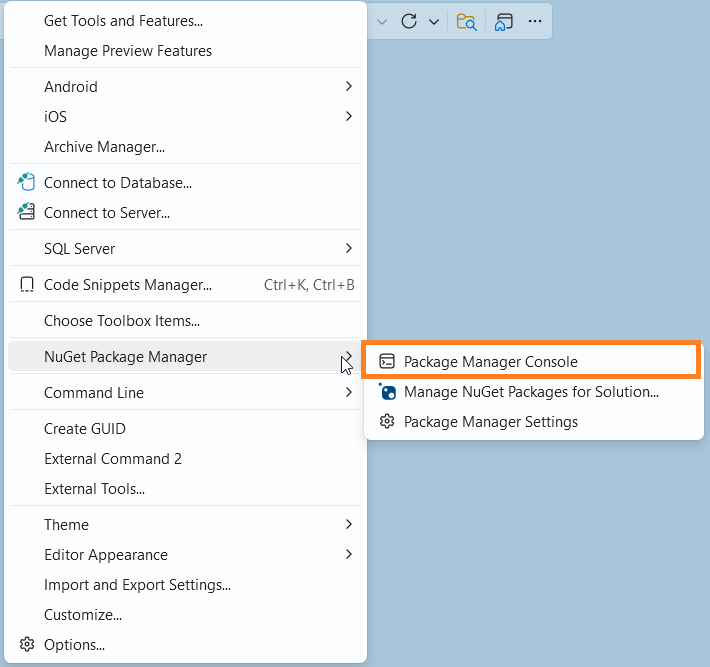710x667 pixels.
Task: Open the Options menu entry
Action: coord(185,644)
